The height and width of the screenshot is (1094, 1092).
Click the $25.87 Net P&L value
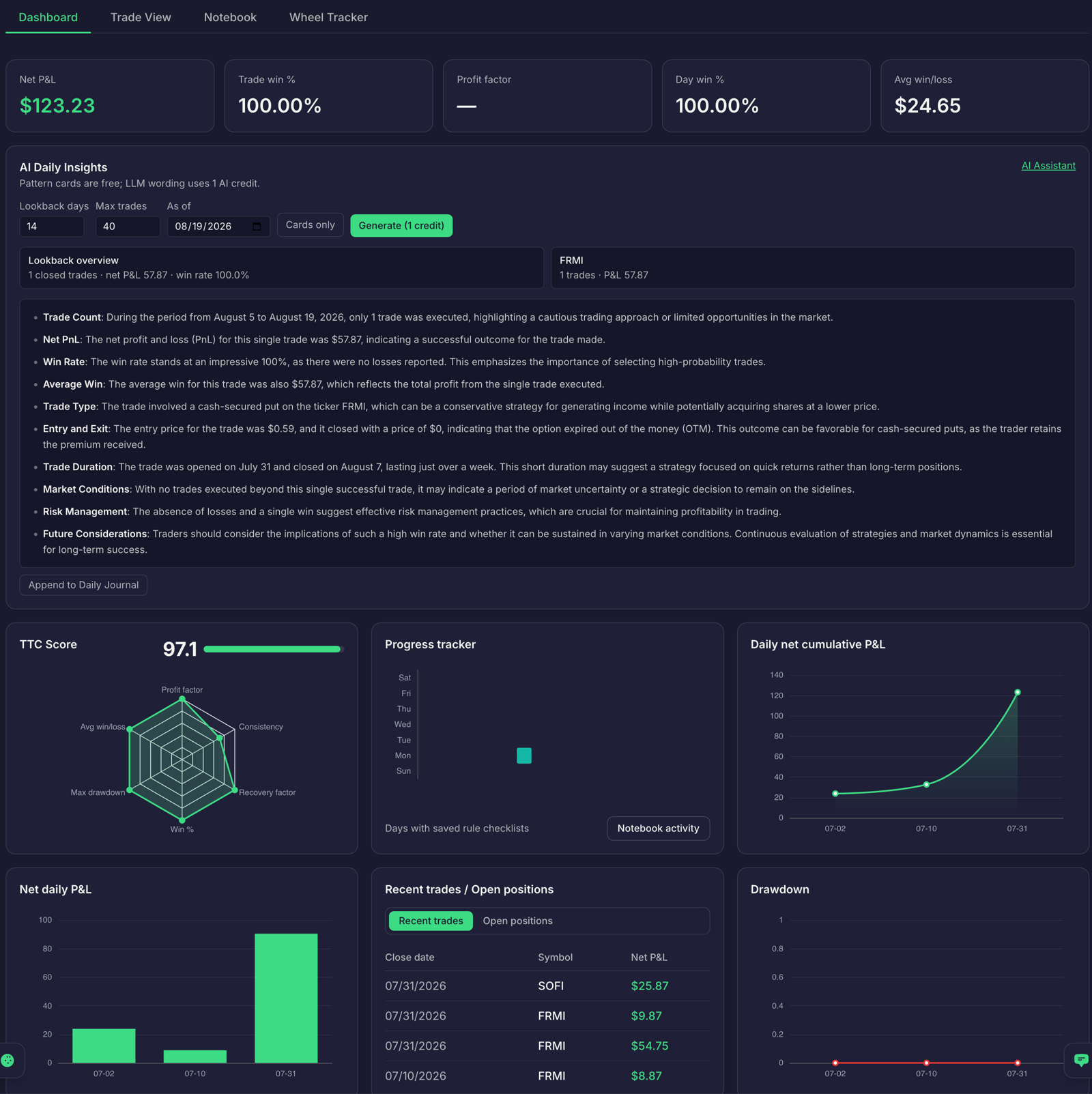click(649, 985)
